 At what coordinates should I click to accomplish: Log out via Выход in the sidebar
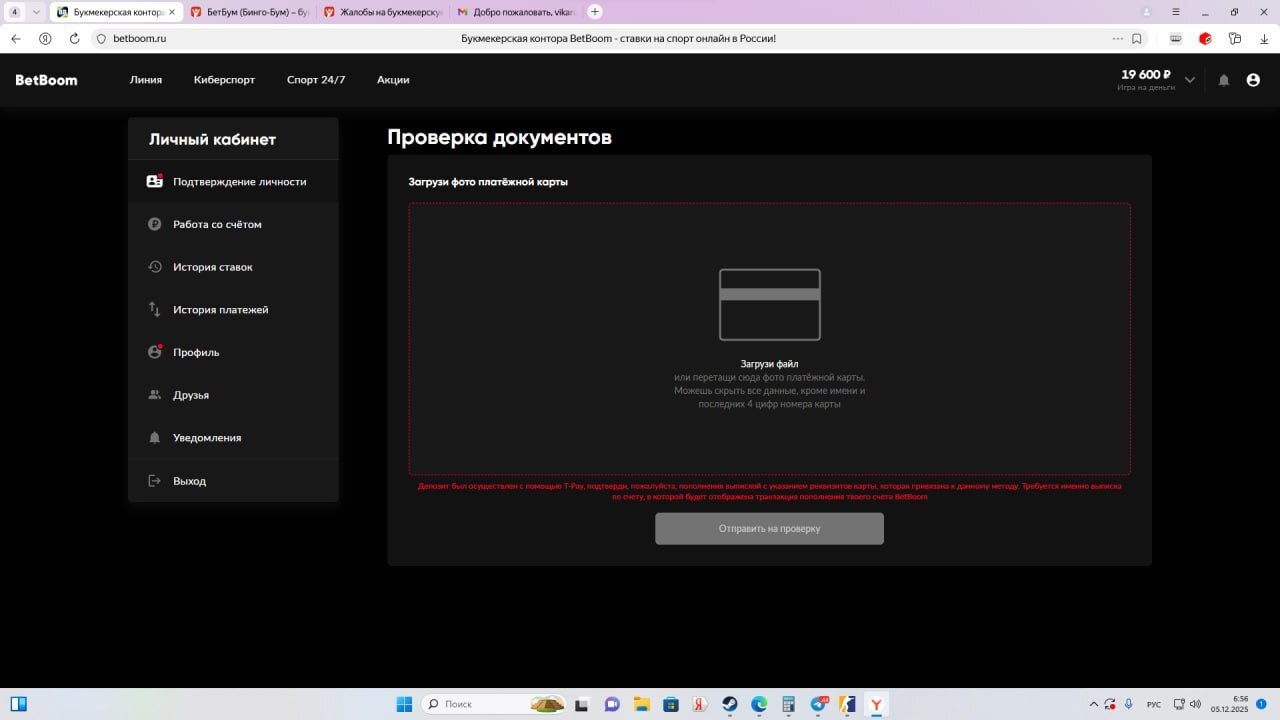click(x=189, y=481)
